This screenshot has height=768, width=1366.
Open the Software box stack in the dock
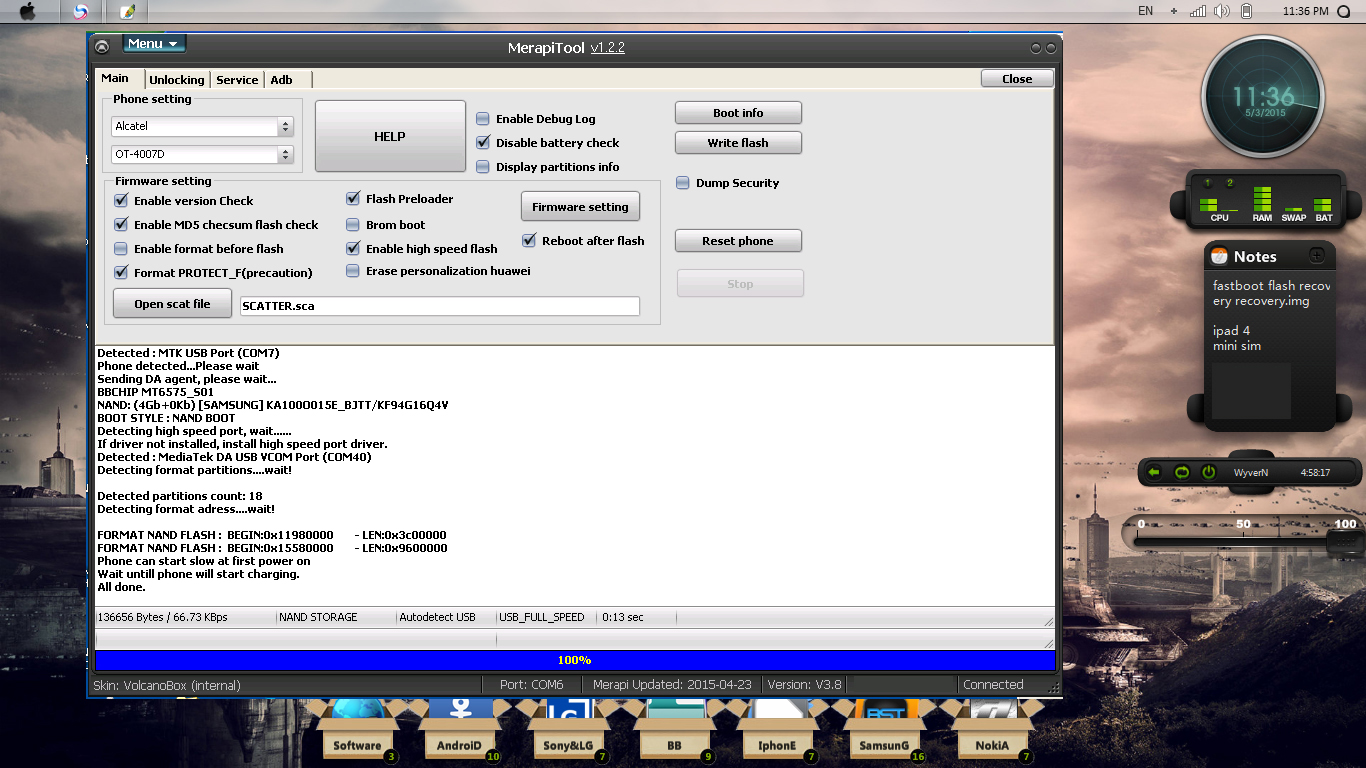coord(356,728)
